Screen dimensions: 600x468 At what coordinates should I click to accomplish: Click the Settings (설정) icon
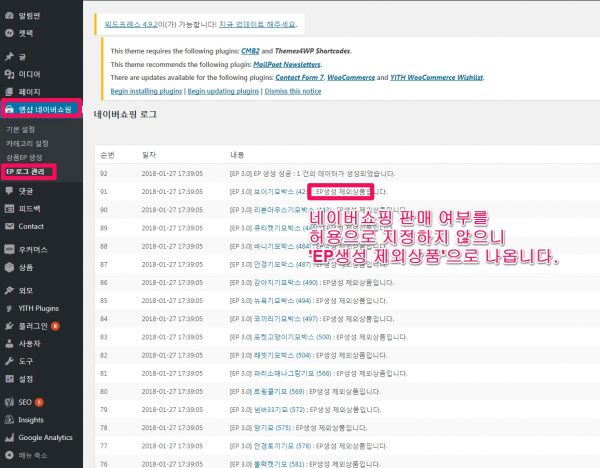(x=9, y=379)
